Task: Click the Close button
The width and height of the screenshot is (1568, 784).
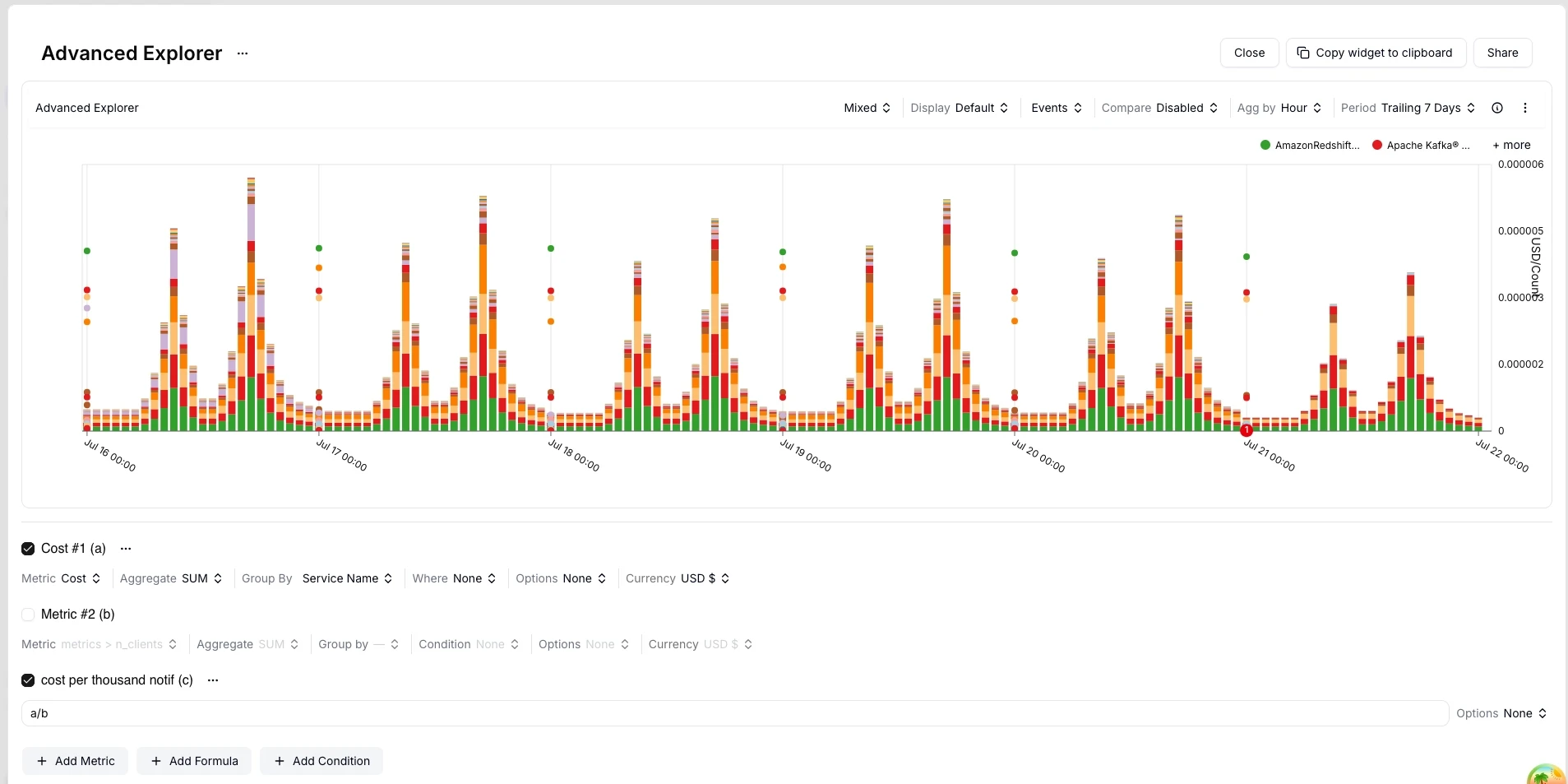Action: pos(1249,53)
